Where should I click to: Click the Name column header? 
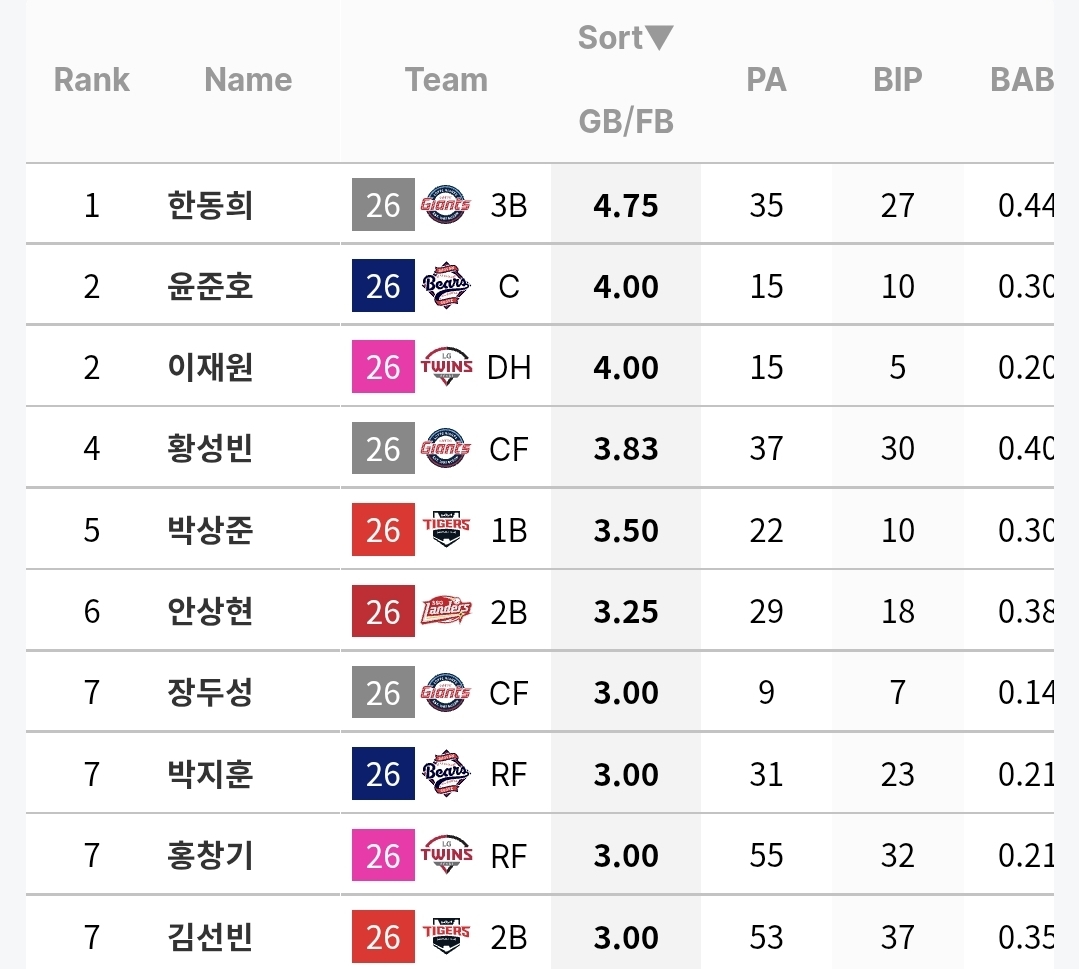(x=248, y=80)
